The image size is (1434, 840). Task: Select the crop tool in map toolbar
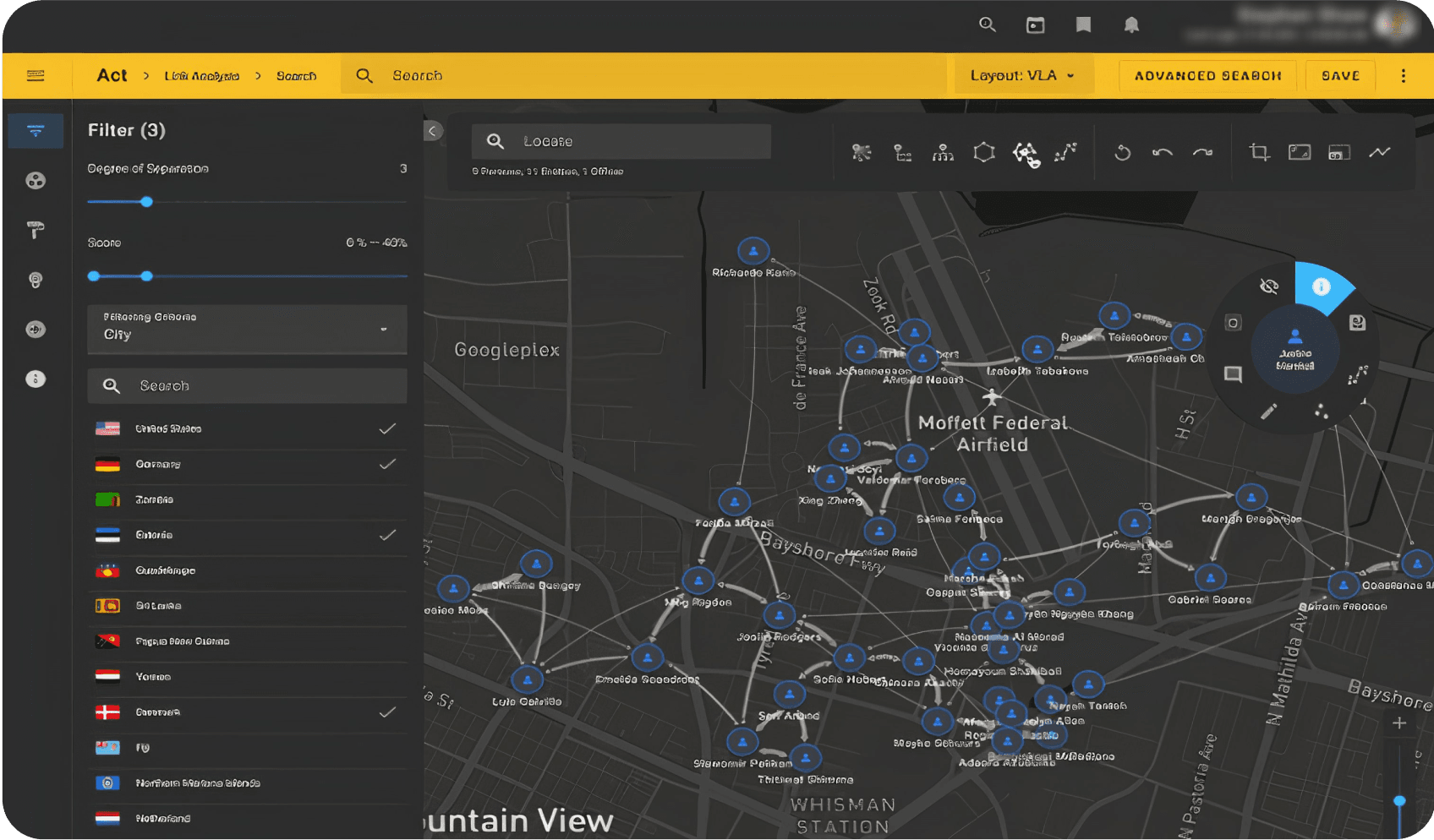[1259, 153]
